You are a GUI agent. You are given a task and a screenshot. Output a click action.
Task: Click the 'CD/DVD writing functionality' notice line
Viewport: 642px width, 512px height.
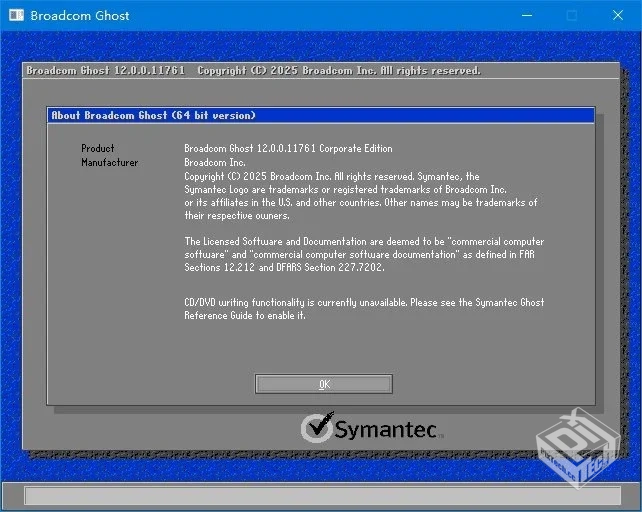click(364, 302)
